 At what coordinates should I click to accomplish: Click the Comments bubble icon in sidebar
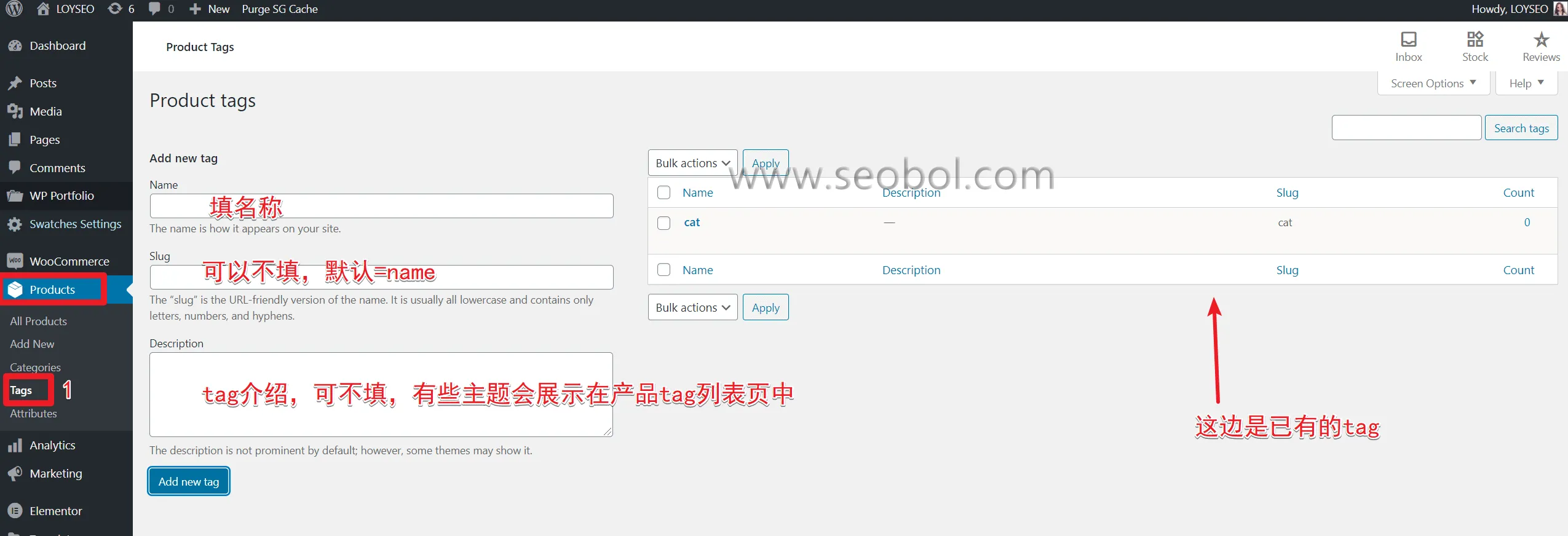pos(15,167)
